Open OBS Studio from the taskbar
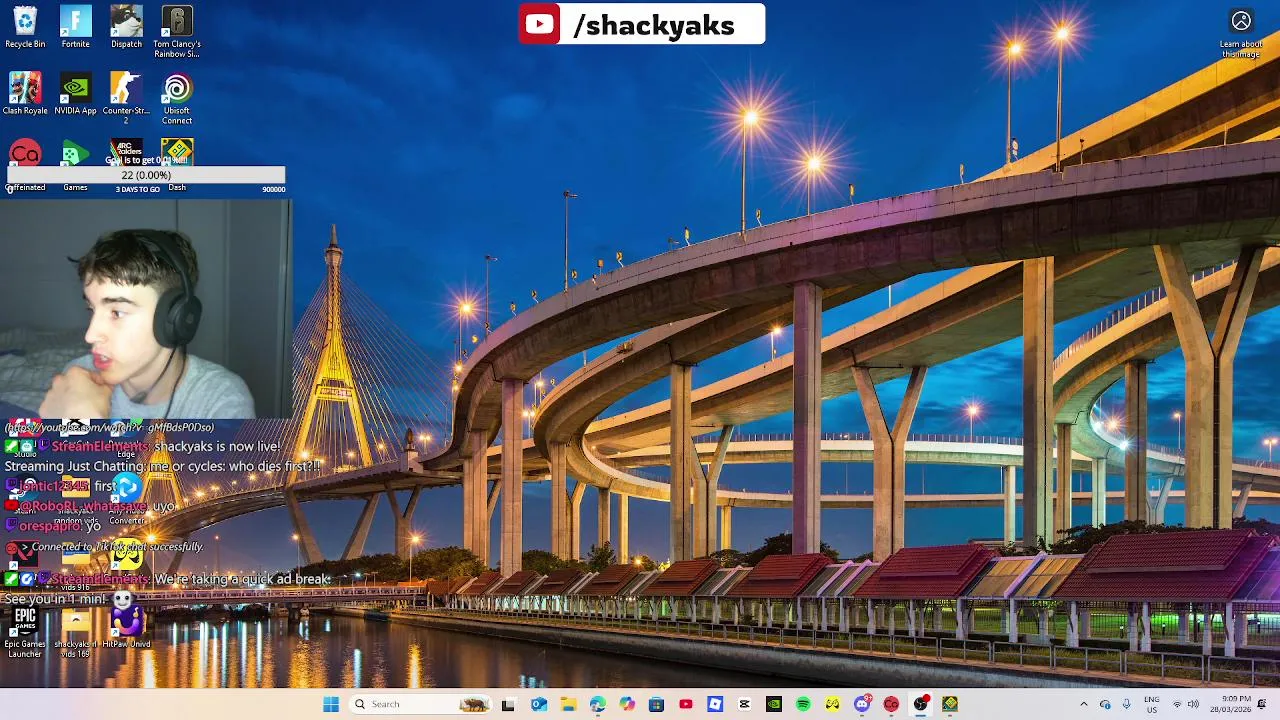This screenshot has height=720, width=1280. pos(921,704)
